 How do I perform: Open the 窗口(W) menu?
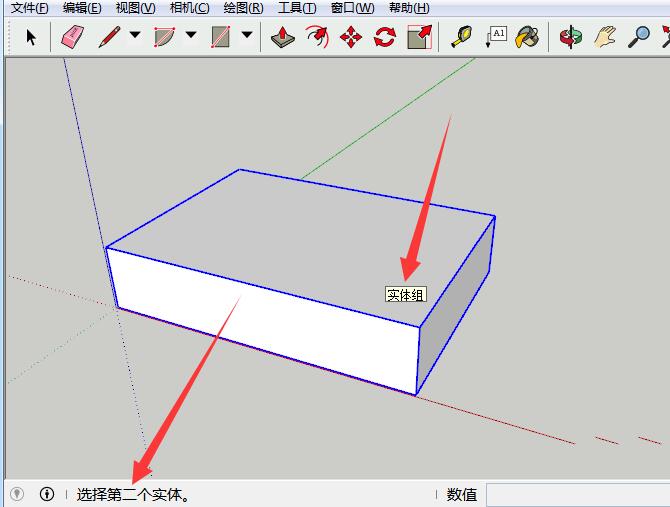[x=353, y=8]
